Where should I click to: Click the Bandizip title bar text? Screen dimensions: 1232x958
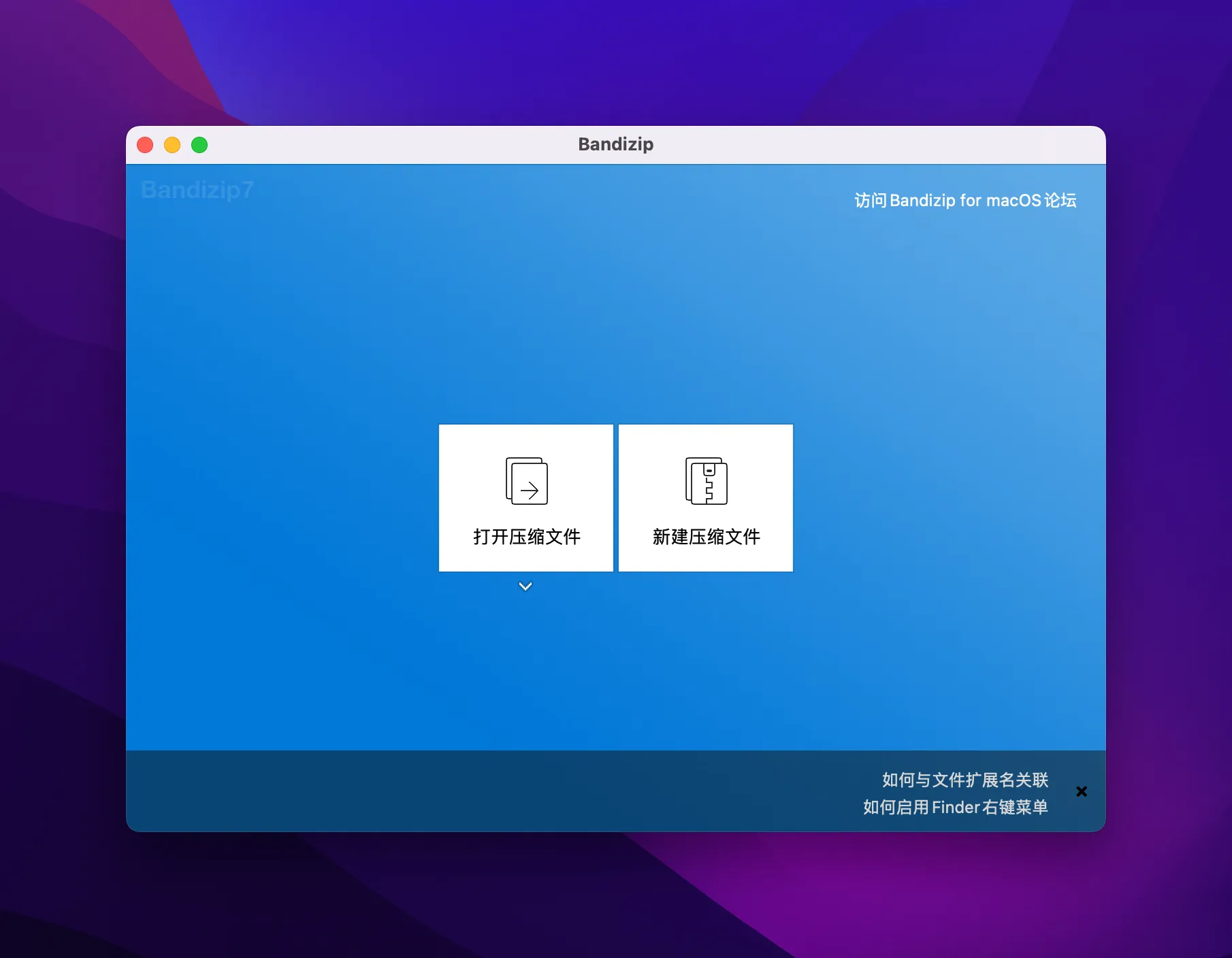coord(616,144)
